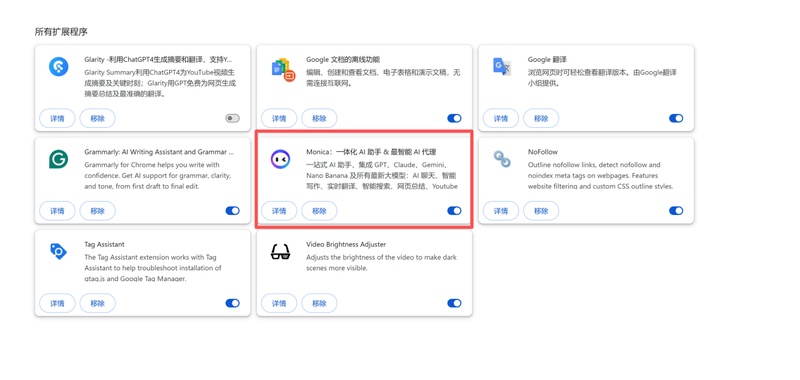Click the Video Brightness Adjuster title text

pos(346,244)
